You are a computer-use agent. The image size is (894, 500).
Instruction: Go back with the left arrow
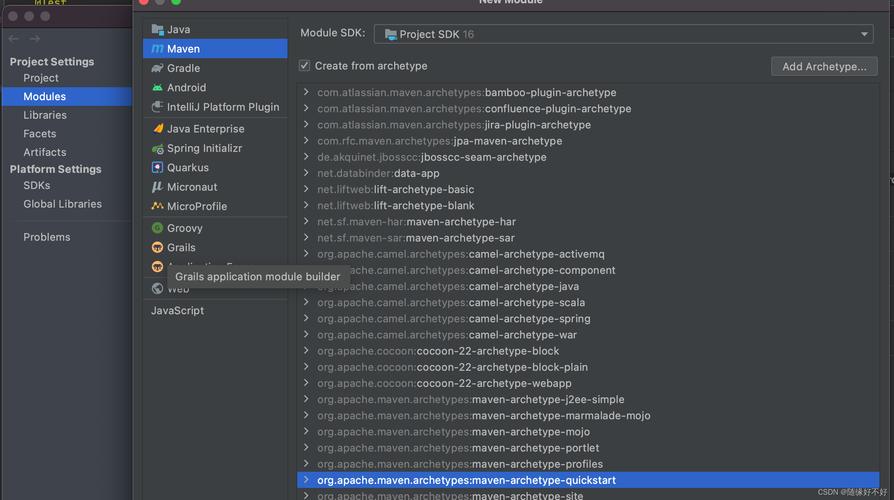pyautogui.click(x=14, y=39)
